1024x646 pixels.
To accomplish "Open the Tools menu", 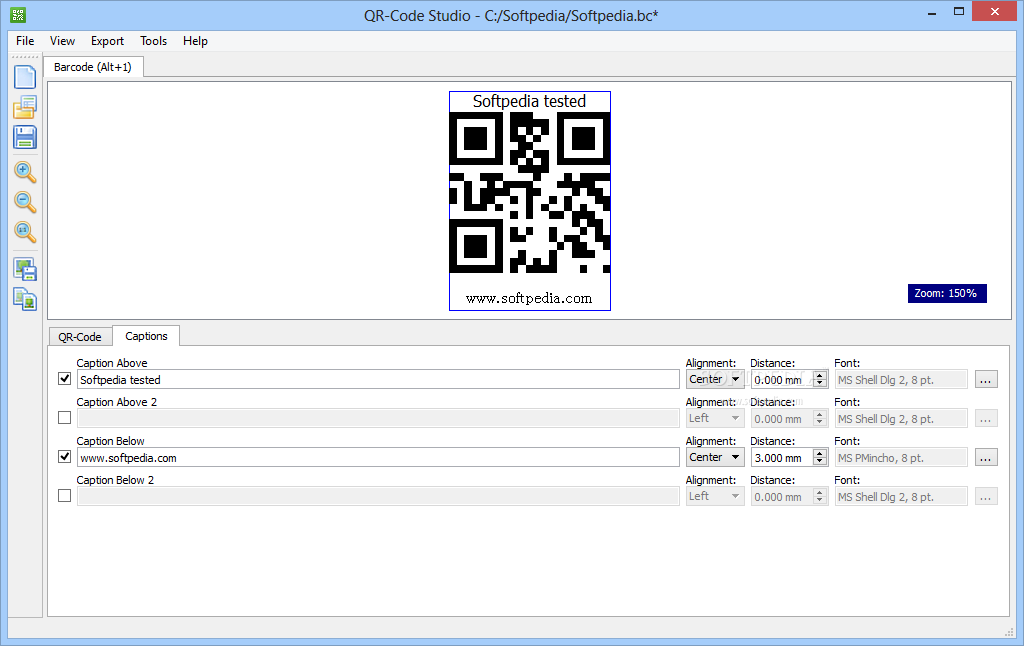I will (x=153, y=40).
